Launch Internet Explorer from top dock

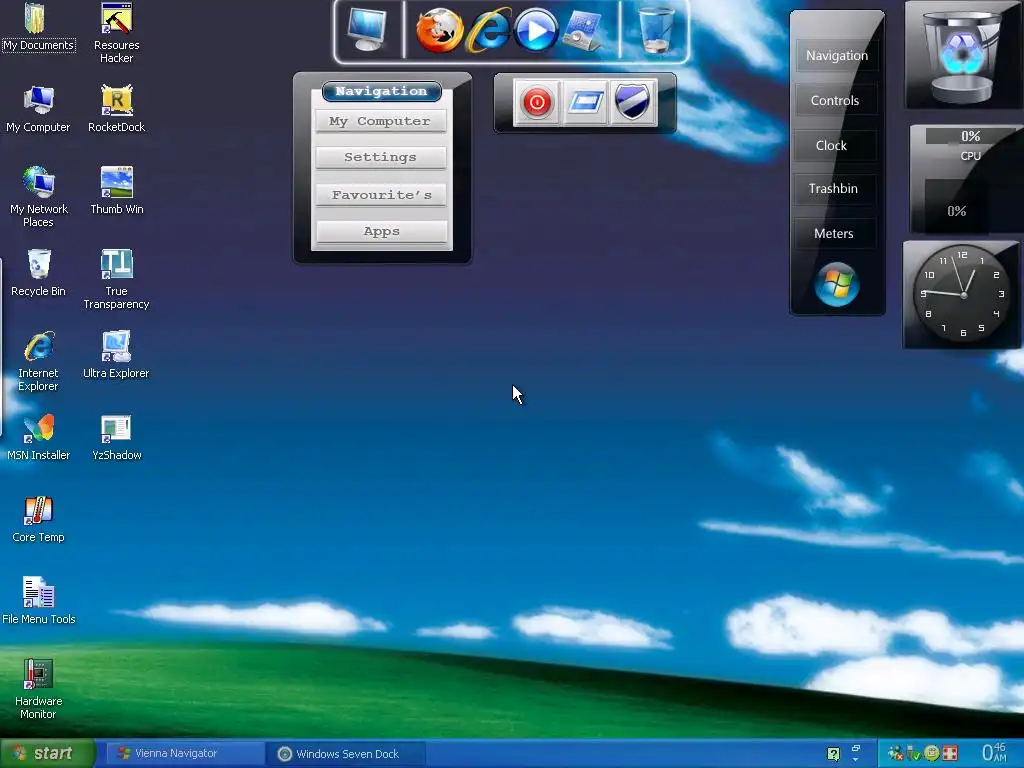point(488,30)
